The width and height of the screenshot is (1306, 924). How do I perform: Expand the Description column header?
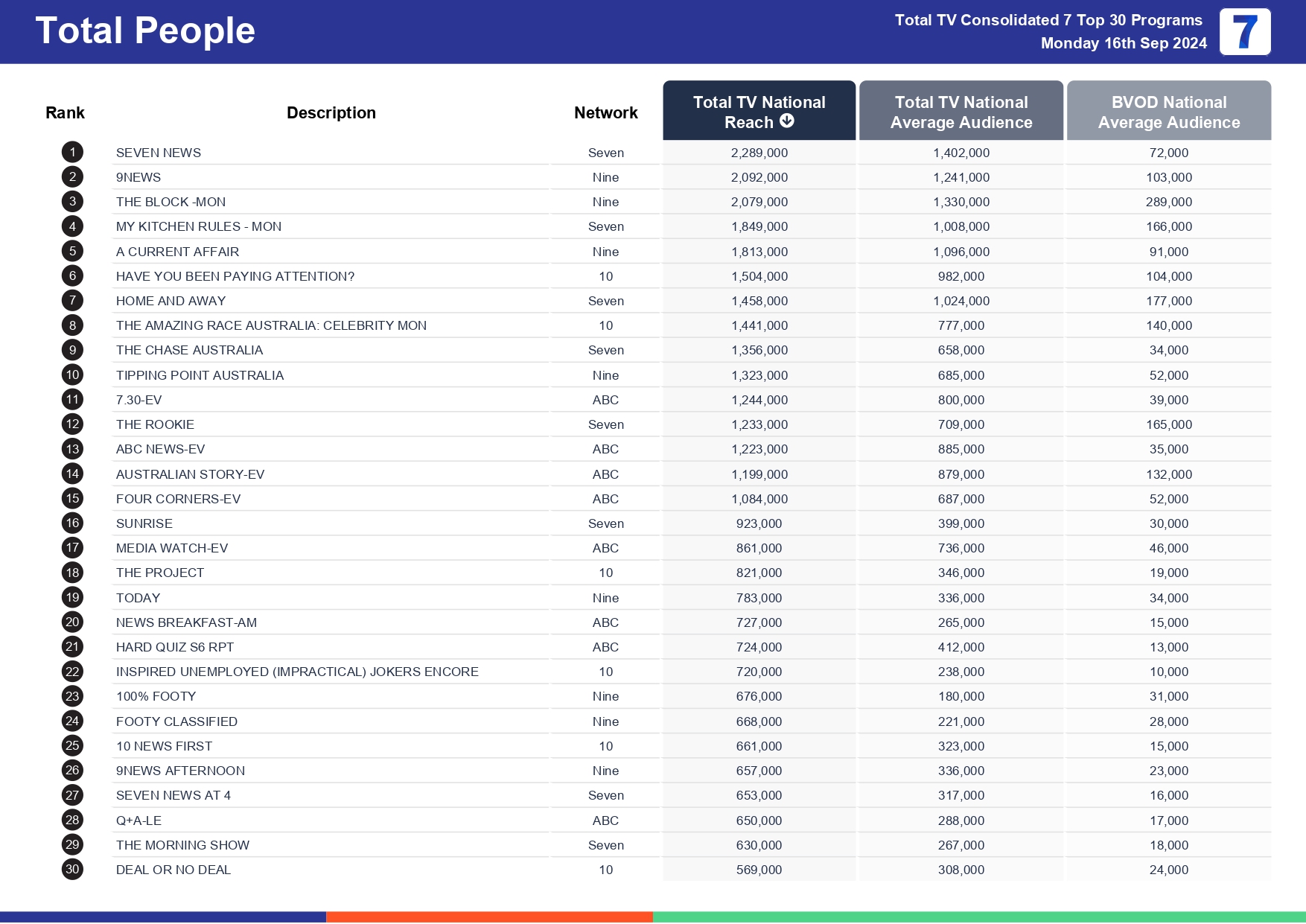pyautogui.click(x=331, y=112)
